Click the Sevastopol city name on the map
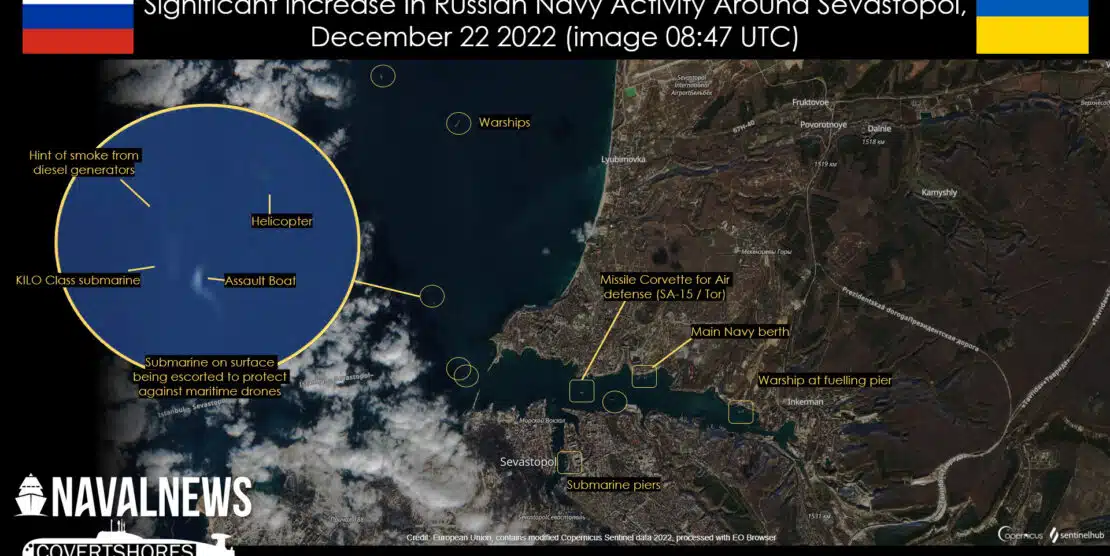The image size is (1110, 556). point(527,462)
